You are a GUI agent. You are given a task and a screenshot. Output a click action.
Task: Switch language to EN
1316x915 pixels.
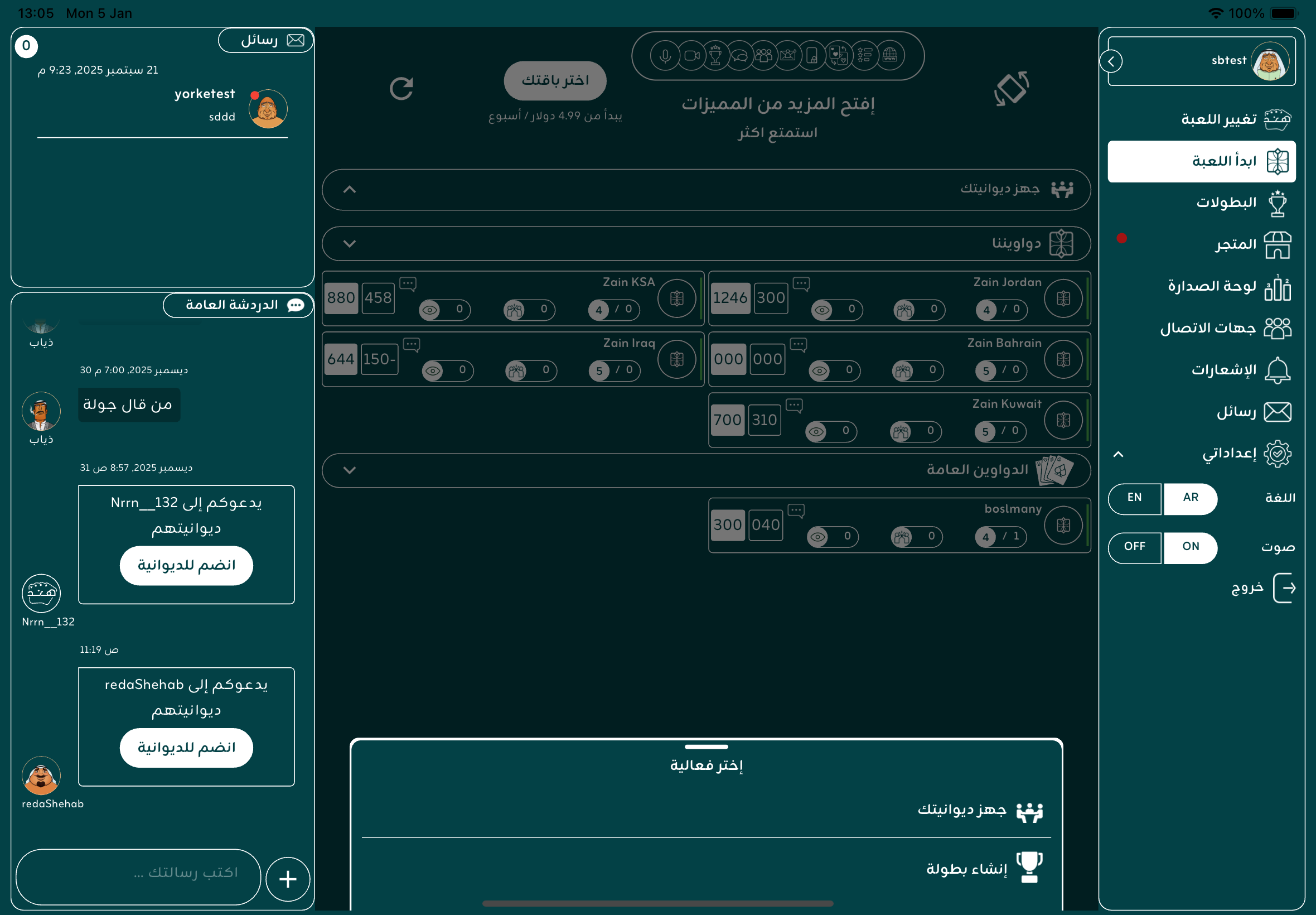click(x=1134, y=498)
